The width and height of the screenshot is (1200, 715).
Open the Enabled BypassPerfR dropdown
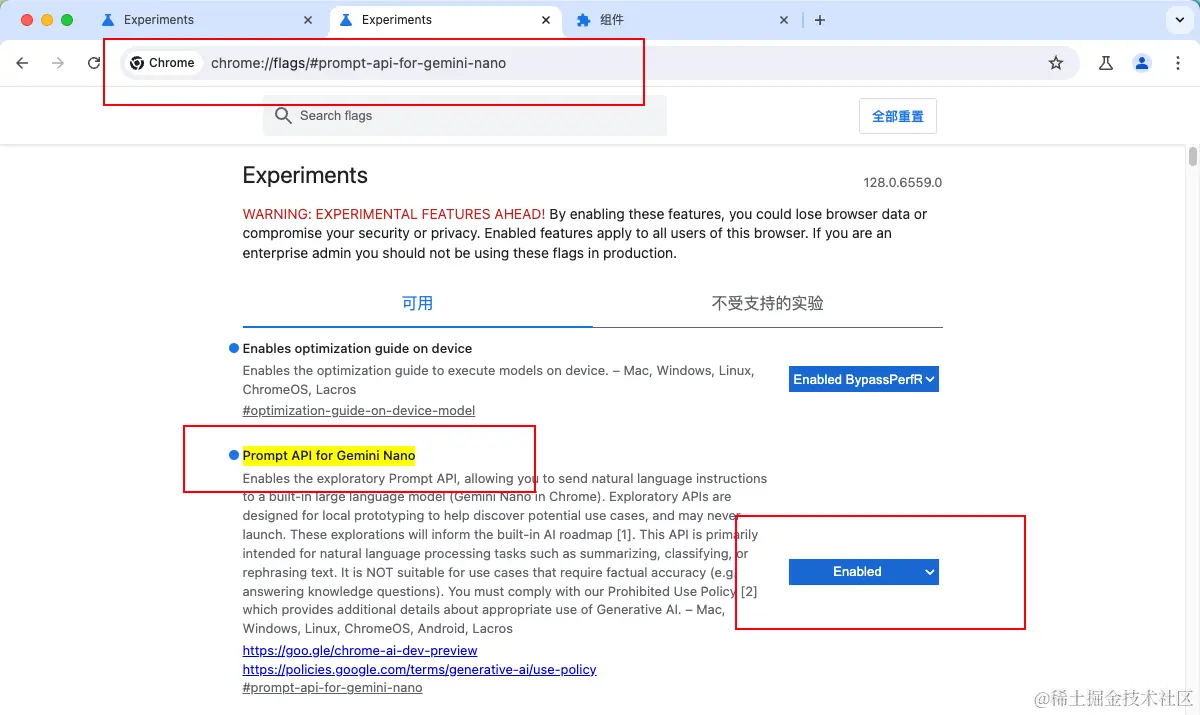click(x=864, y=379)
